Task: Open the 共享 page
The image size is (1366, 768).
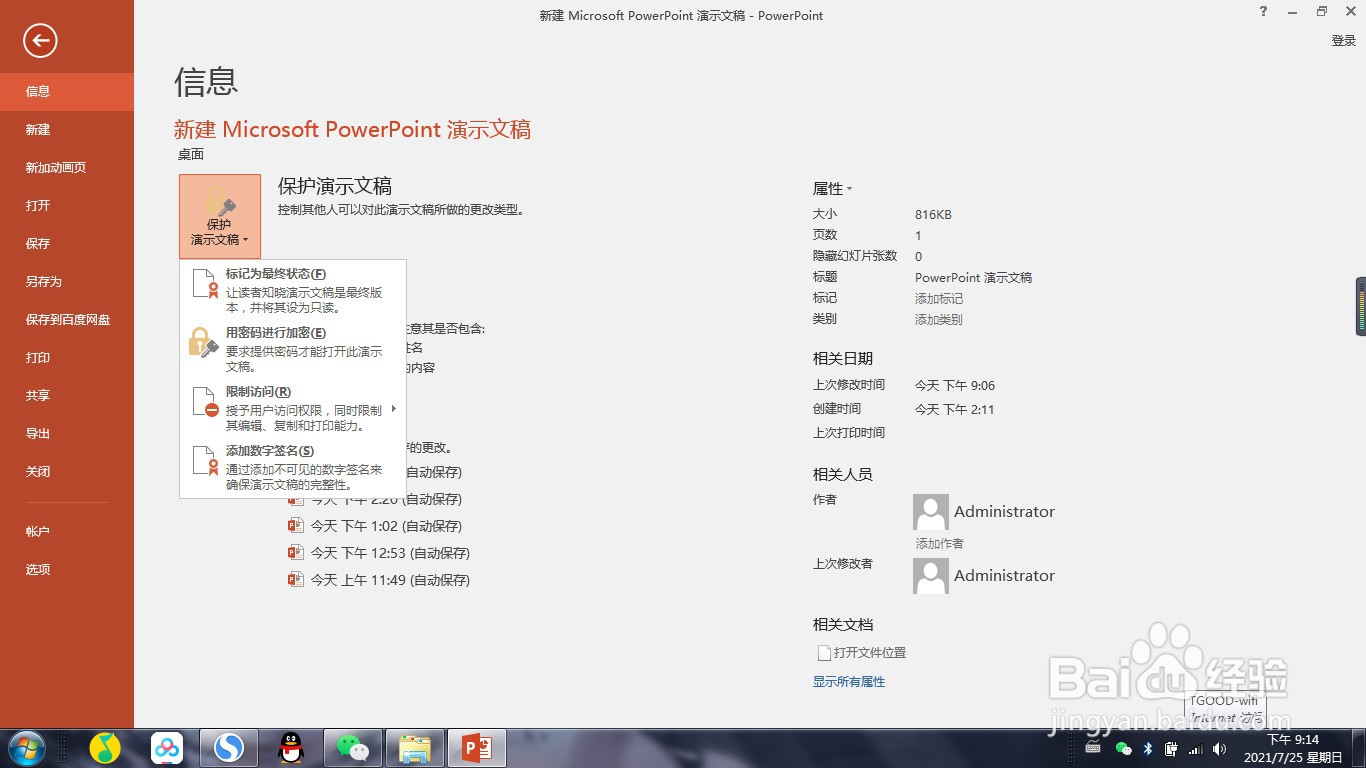Action: click(x=67, y=395)
